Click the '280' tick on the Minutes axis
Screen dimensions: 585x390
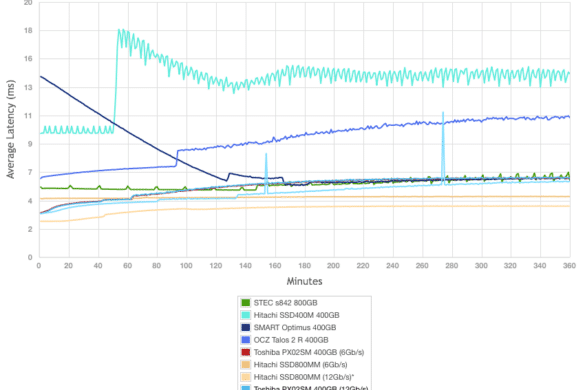pos(451,266)
